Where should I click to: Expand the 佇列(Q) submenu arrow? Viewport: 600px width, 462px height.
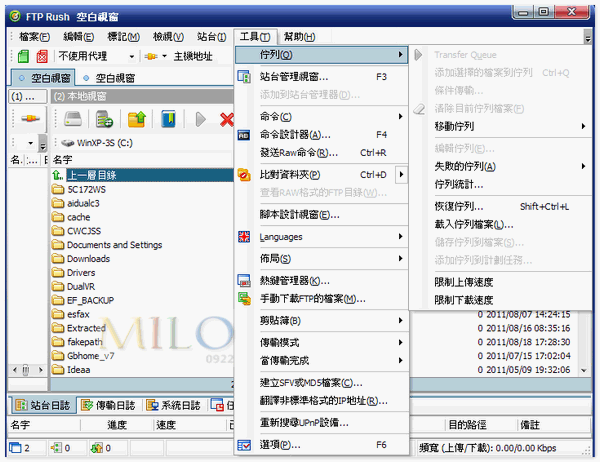(x=400, y=54)
